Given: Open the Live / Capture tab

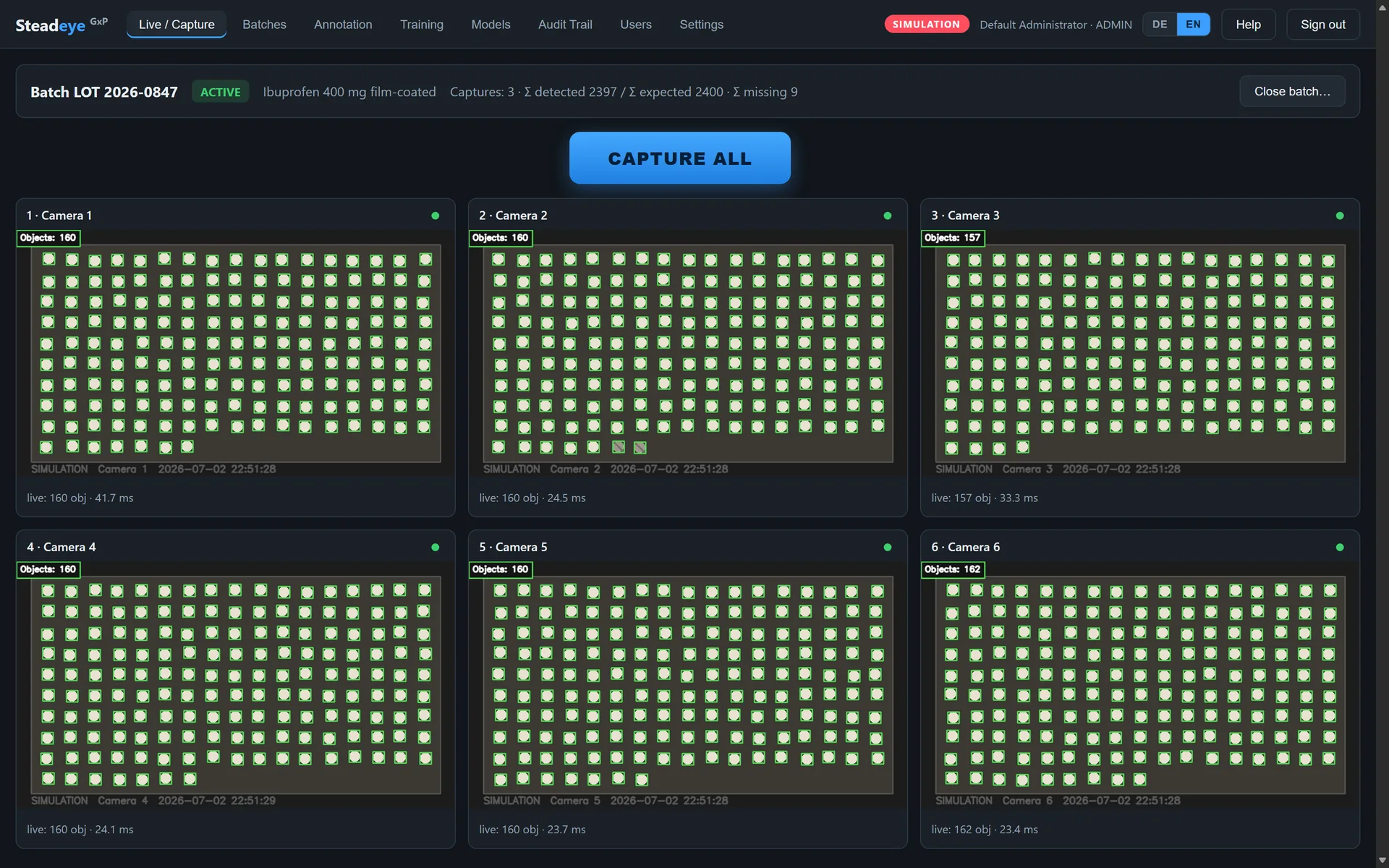Looking at the screenshot, I should pos(177,25).
